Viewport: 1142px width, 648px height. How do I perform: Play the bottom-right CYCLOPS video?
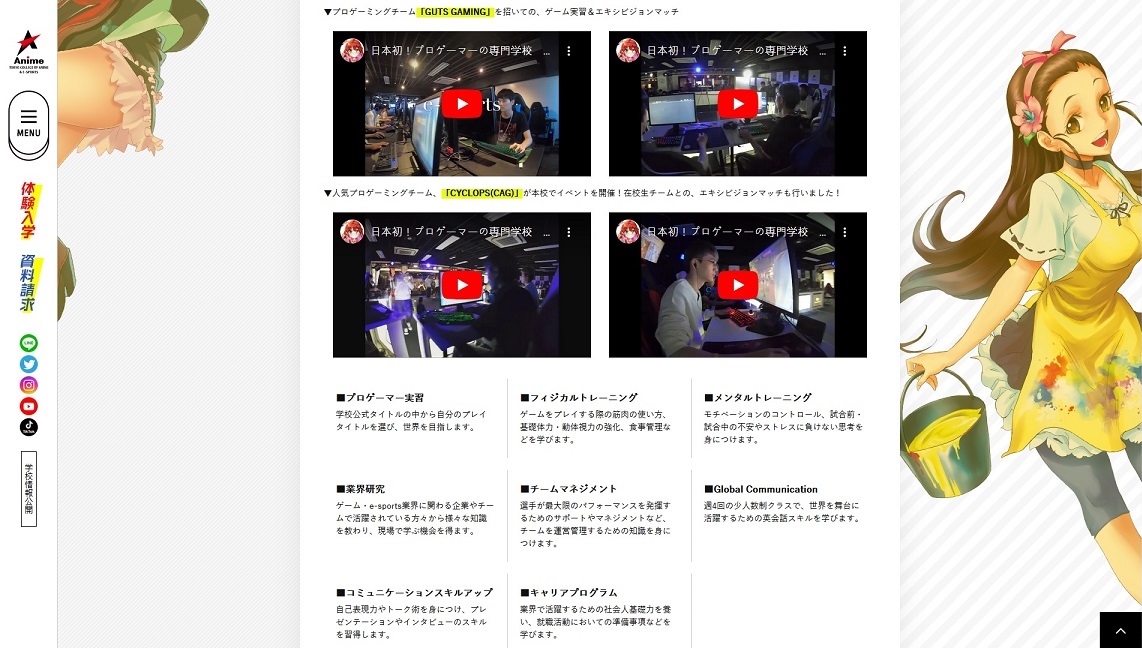(737, 285)
